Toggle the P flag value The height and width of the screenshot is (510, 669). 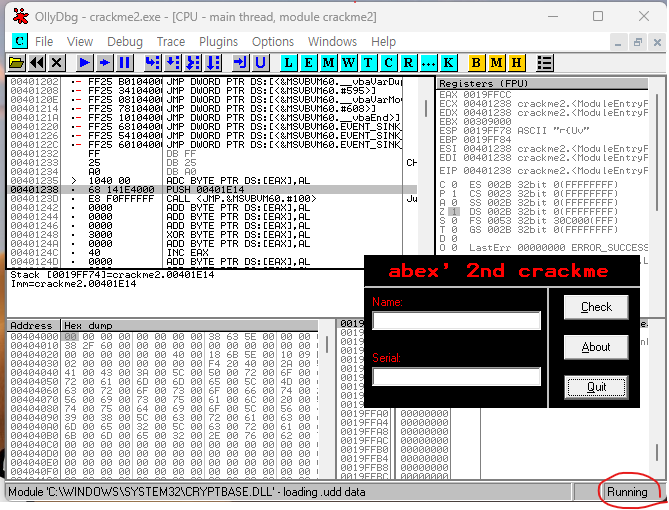click(x=454, y=194)
